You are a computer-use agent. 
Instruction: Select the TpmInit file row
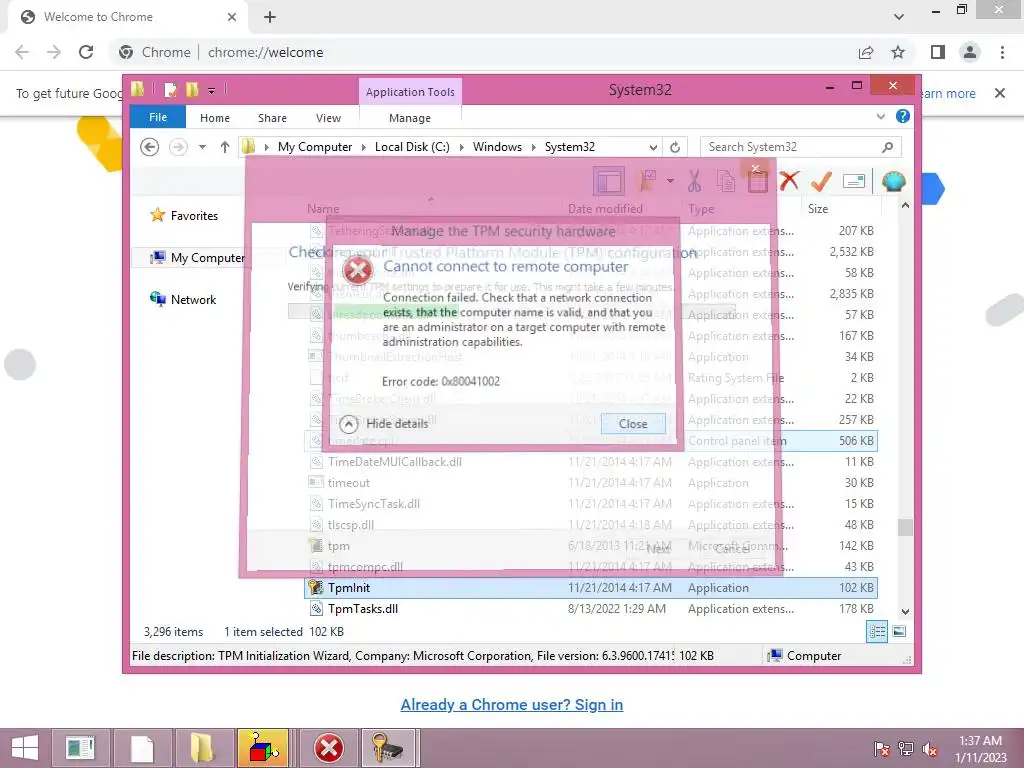point(591,588)
